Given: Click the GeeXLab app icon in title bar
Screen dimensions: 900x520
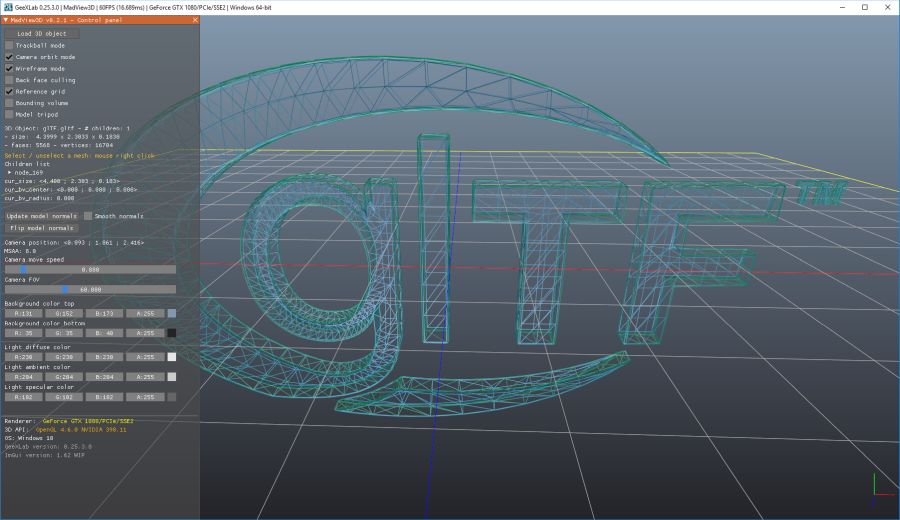Looking at the screenshot, I should tap(7, 7).
